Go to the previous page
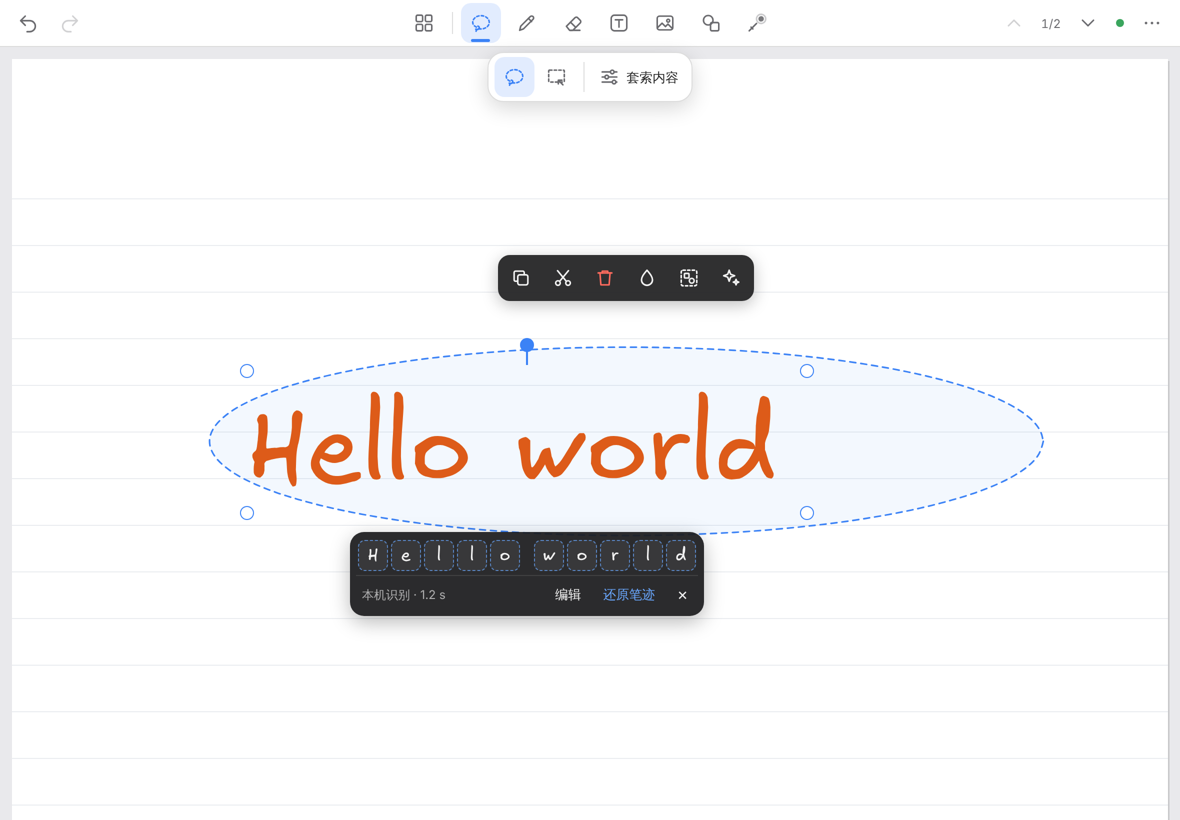The width and height of the screenshot is (1180, 820). pyautogui.click(x=1014, y=23)
